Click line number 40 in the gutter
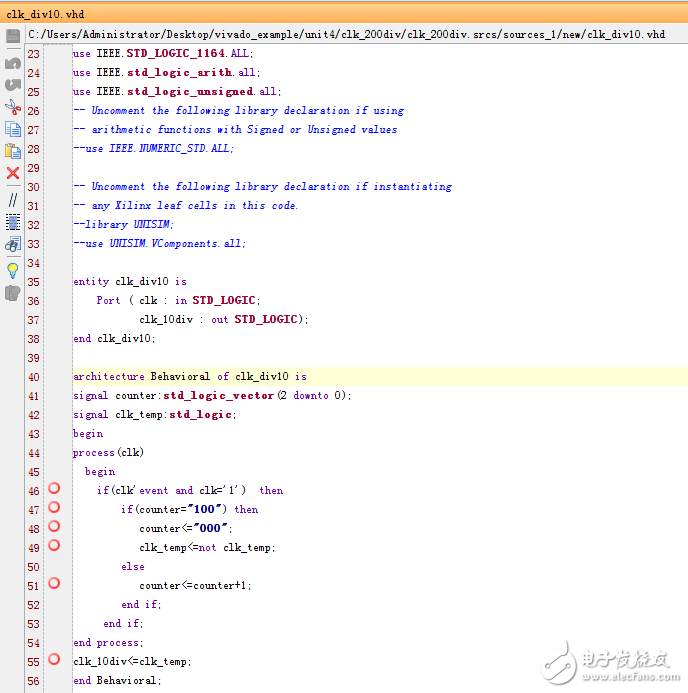 (34, 377)
